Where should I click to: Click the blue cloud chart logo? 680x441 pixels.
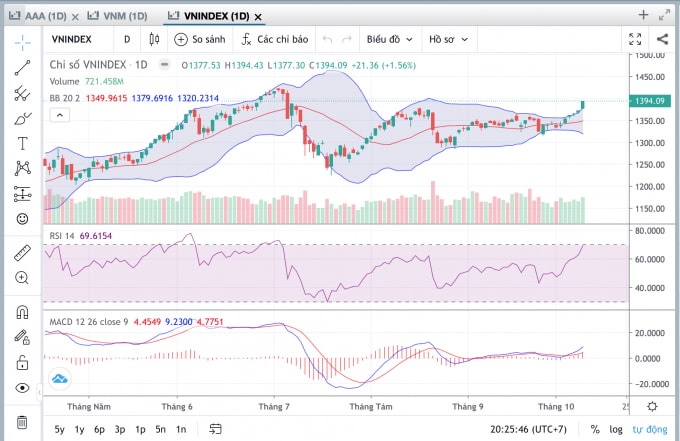point(59,379)
